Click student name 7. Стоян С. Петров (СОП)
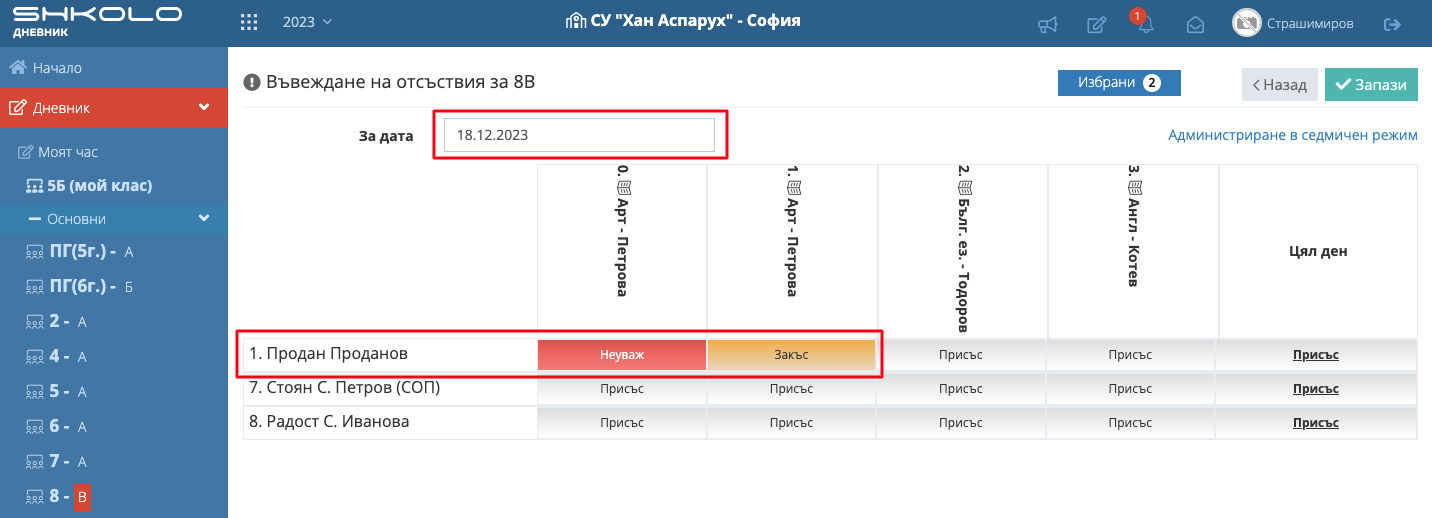Viewport: 1432px width, 518px height. [345, 387]
